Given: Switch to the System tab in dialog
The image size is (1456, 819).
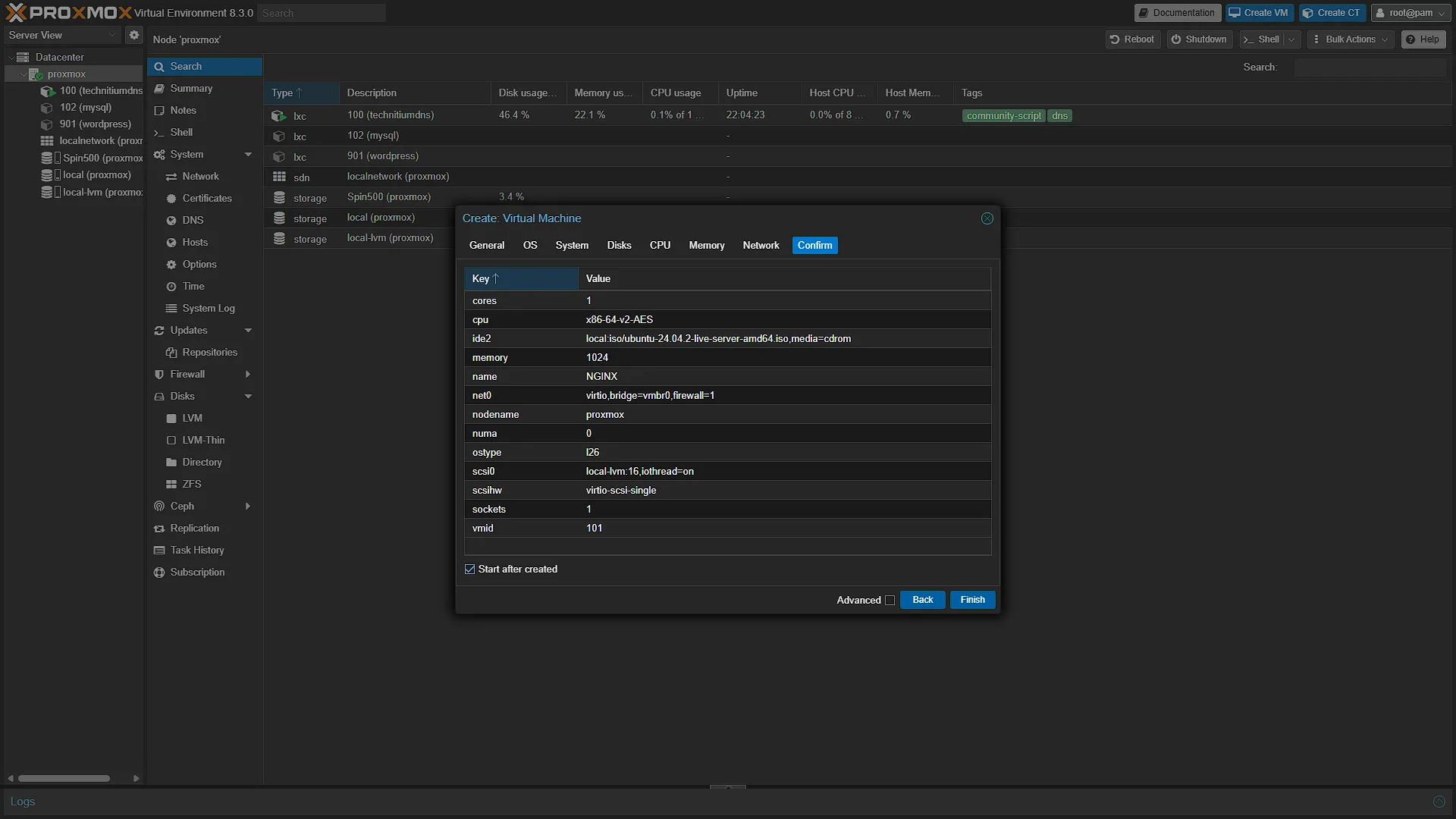Looking at the screenshot, I should click(x=572, y=246).
